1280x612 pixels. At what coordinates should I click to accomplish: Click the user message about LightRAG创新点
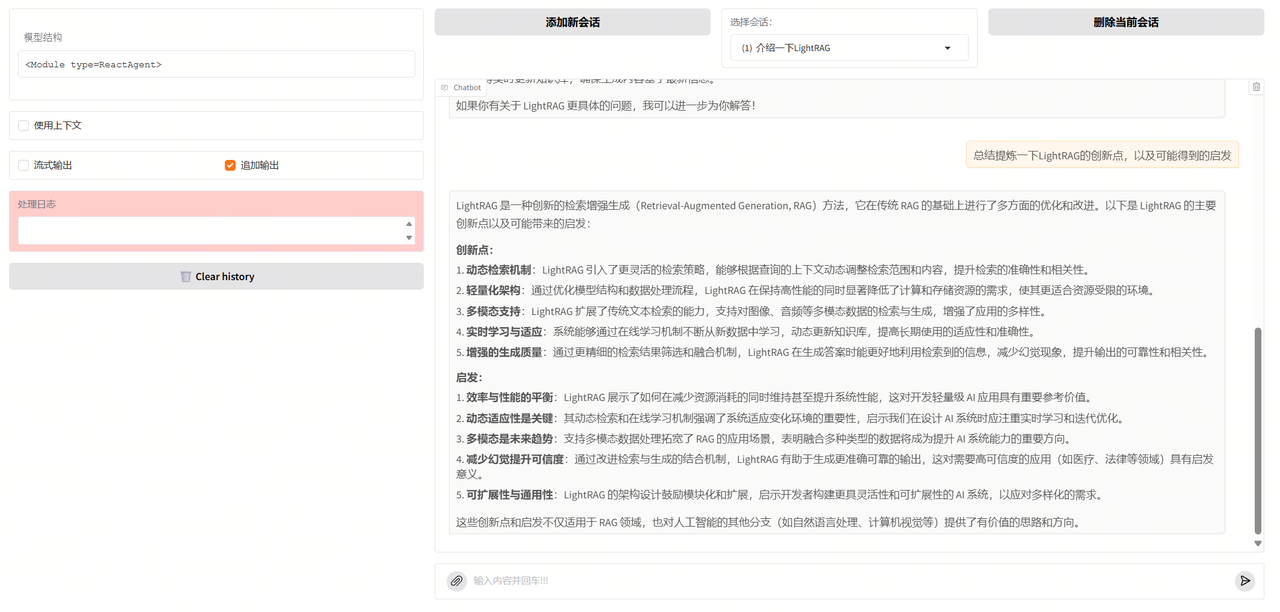[x=1102, y=155]
